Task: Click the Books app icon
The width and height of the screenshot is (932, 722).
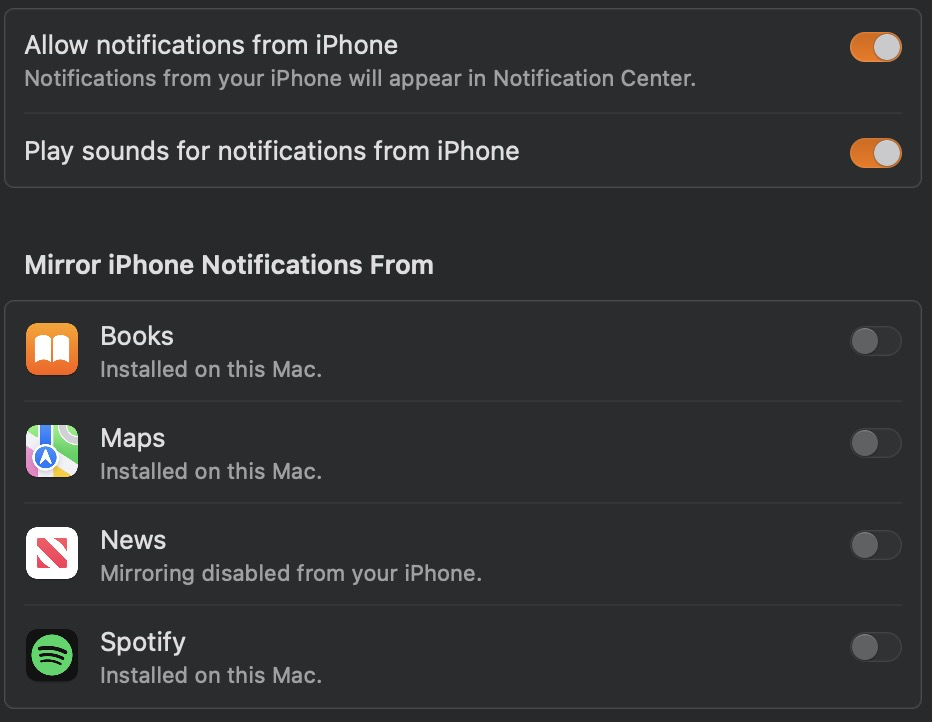Action: click(52, 349)
